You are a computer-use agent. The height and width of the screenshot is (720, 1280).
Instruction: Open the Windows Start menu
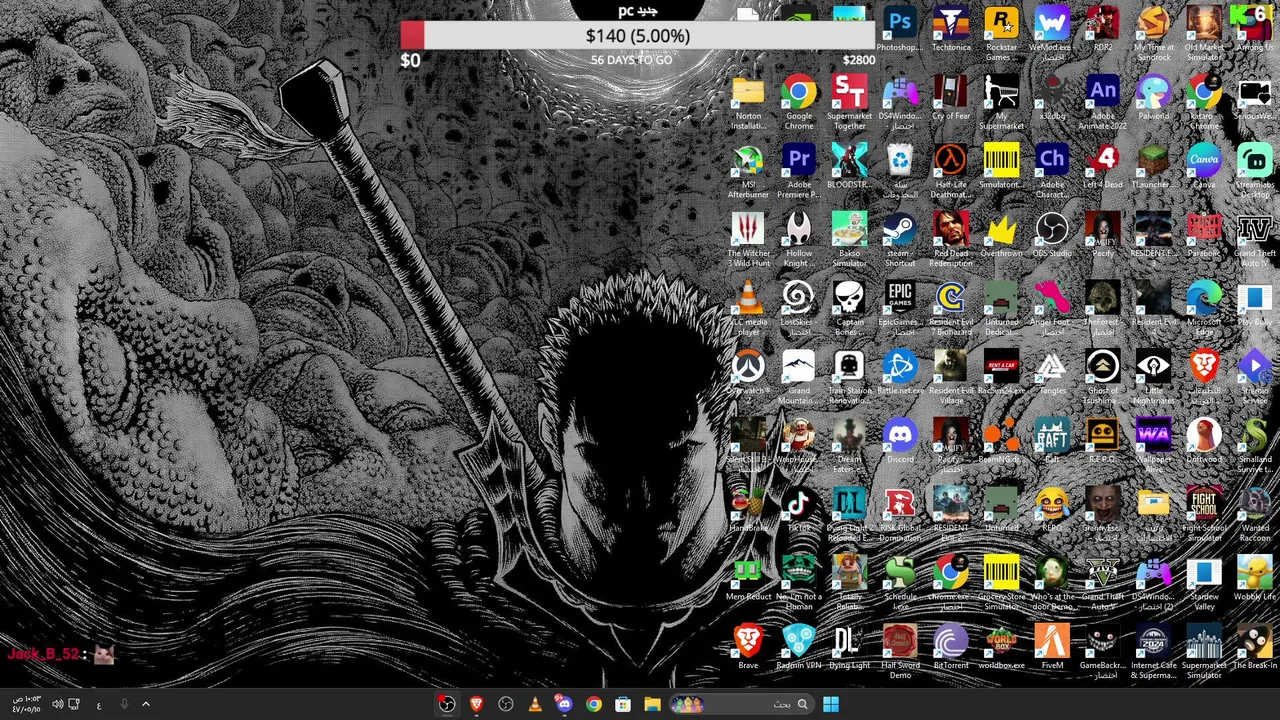coord(831,704)
